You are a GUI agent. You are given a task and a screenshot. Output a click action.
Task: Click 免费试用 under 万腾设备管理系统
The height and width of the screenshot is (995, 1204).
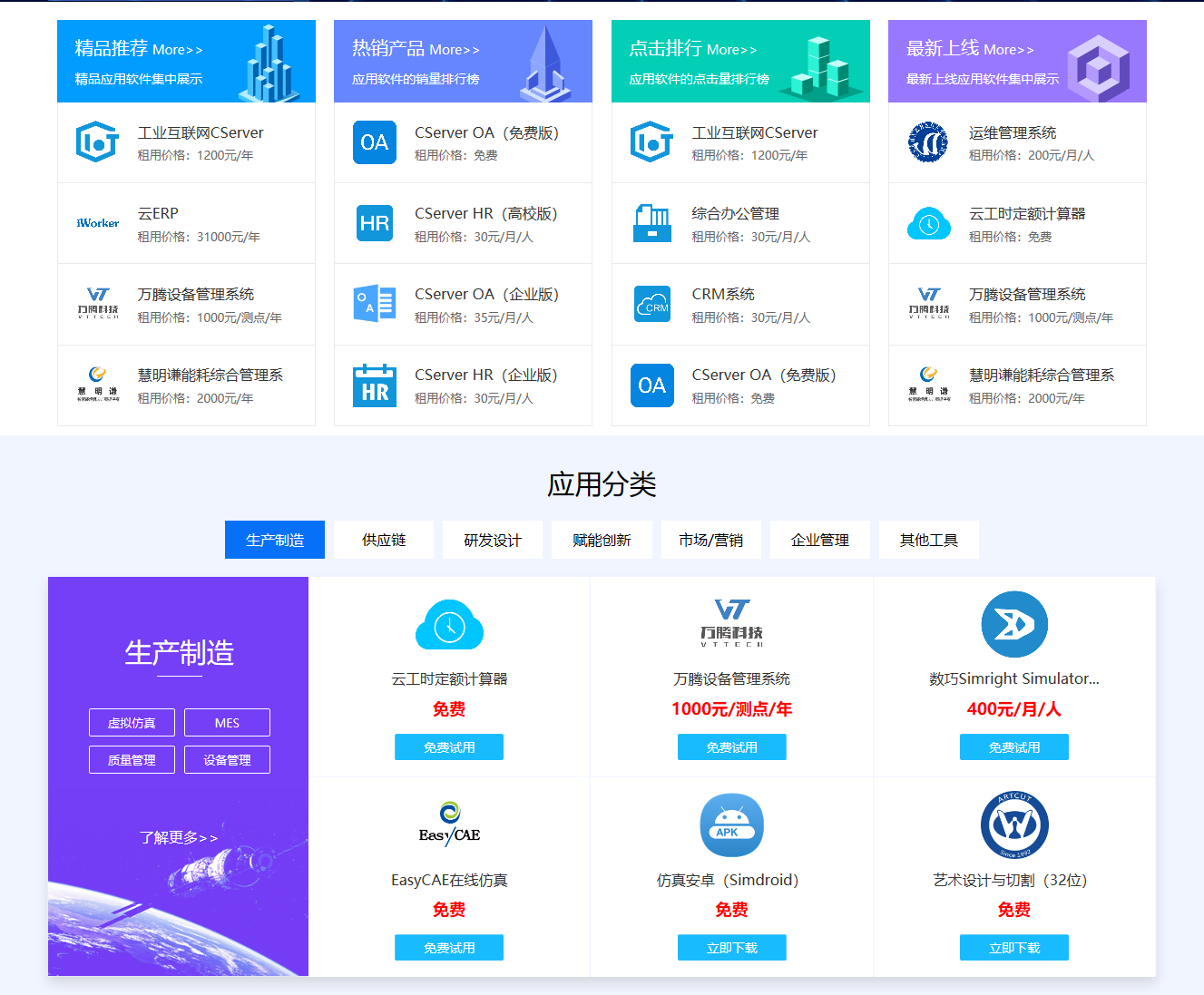[732, 747]
